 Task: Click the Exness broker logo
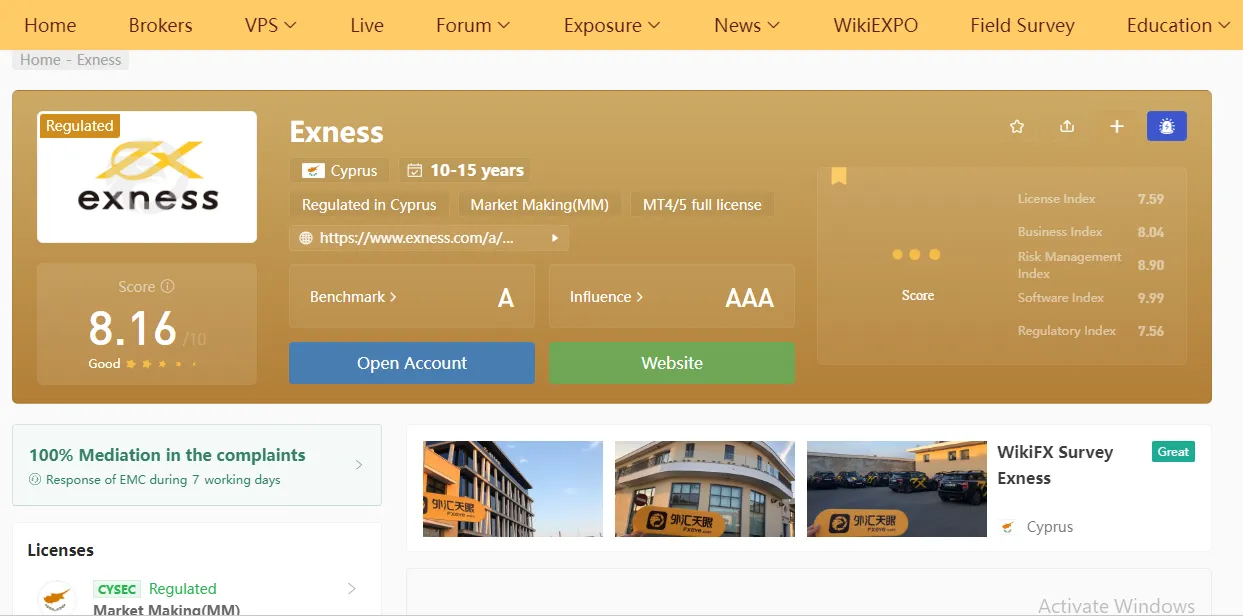pos(147,177)
